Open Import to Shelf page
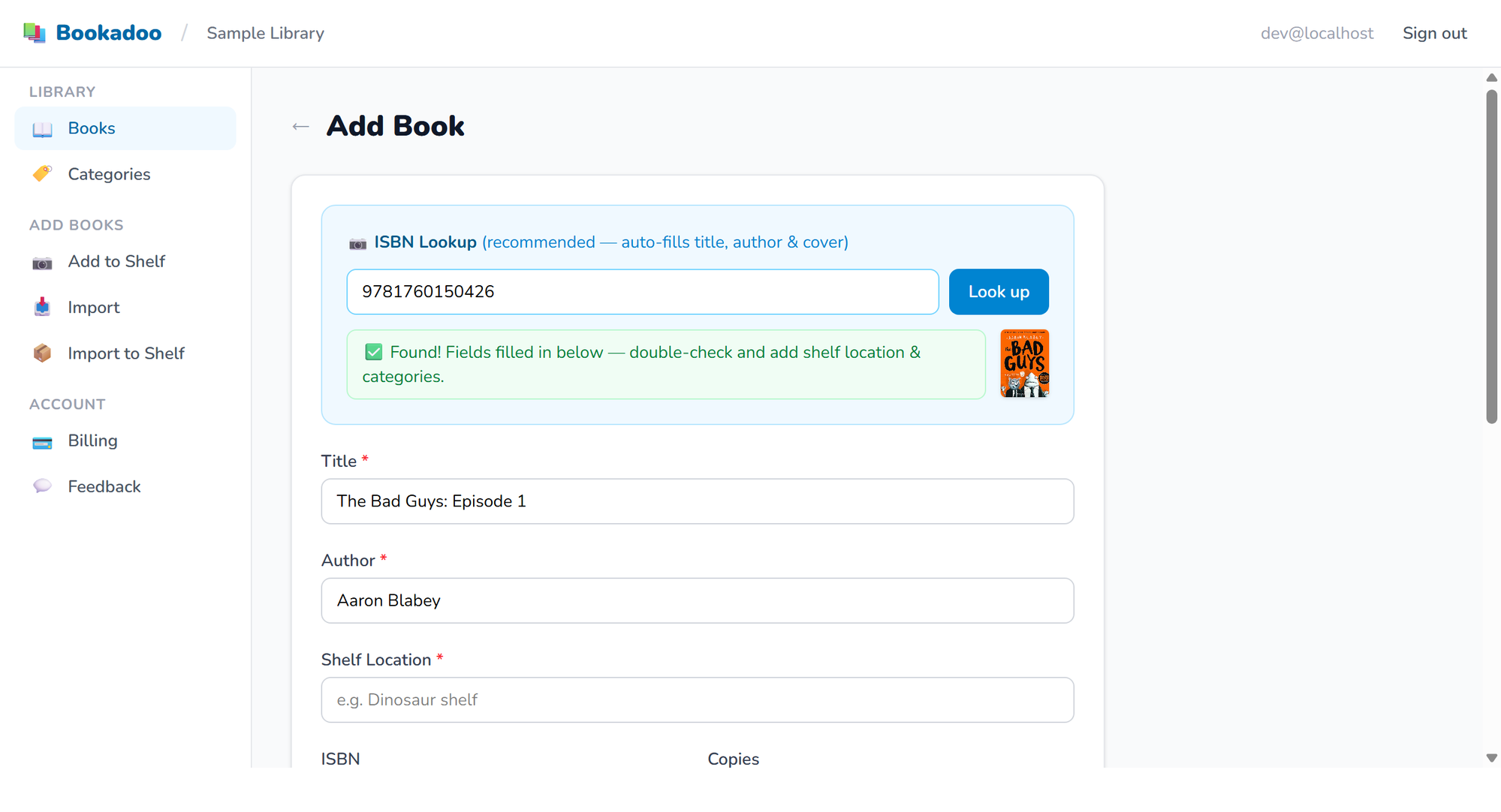The image size is (1501, 812). (x=125, y=353)
